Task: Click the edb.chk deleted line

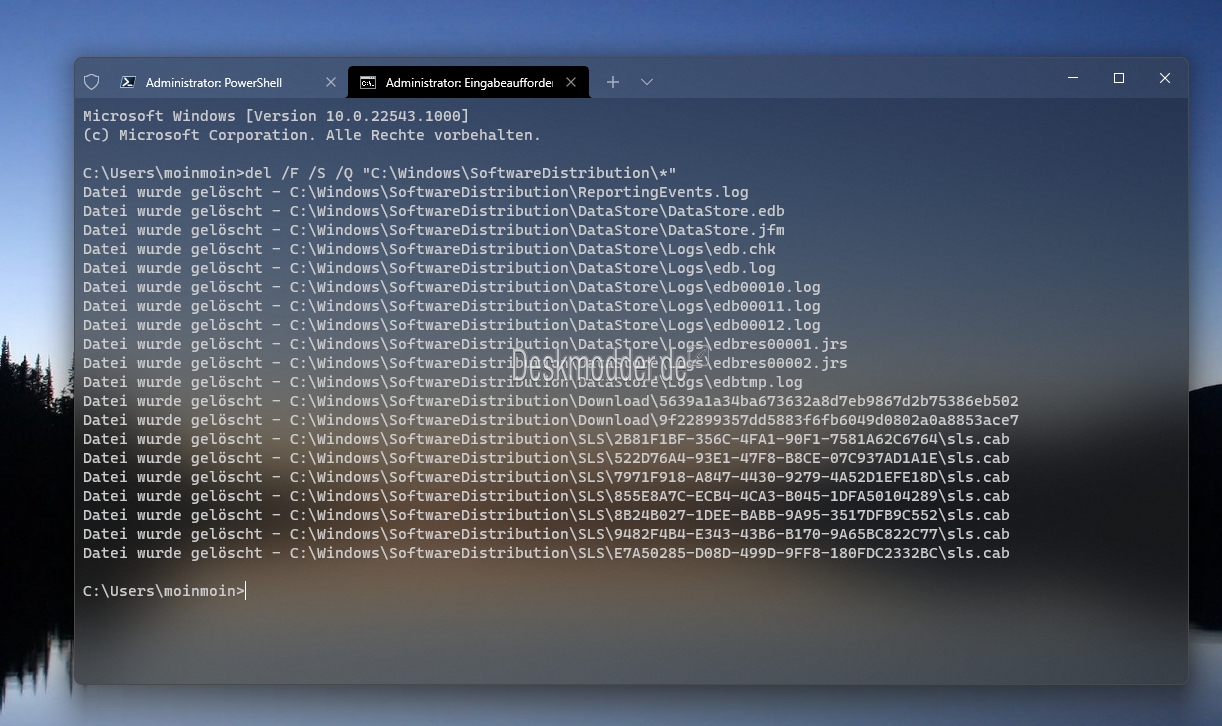Action: click(x=429, y=249)
